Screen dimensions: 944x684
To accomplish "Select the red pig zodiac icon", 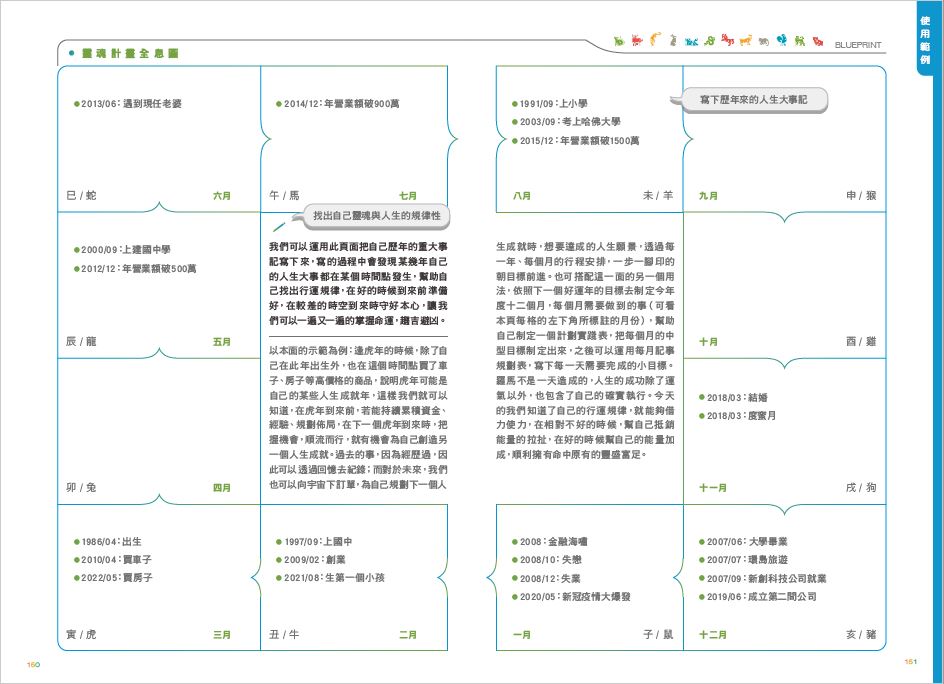I will pos(818,41).
